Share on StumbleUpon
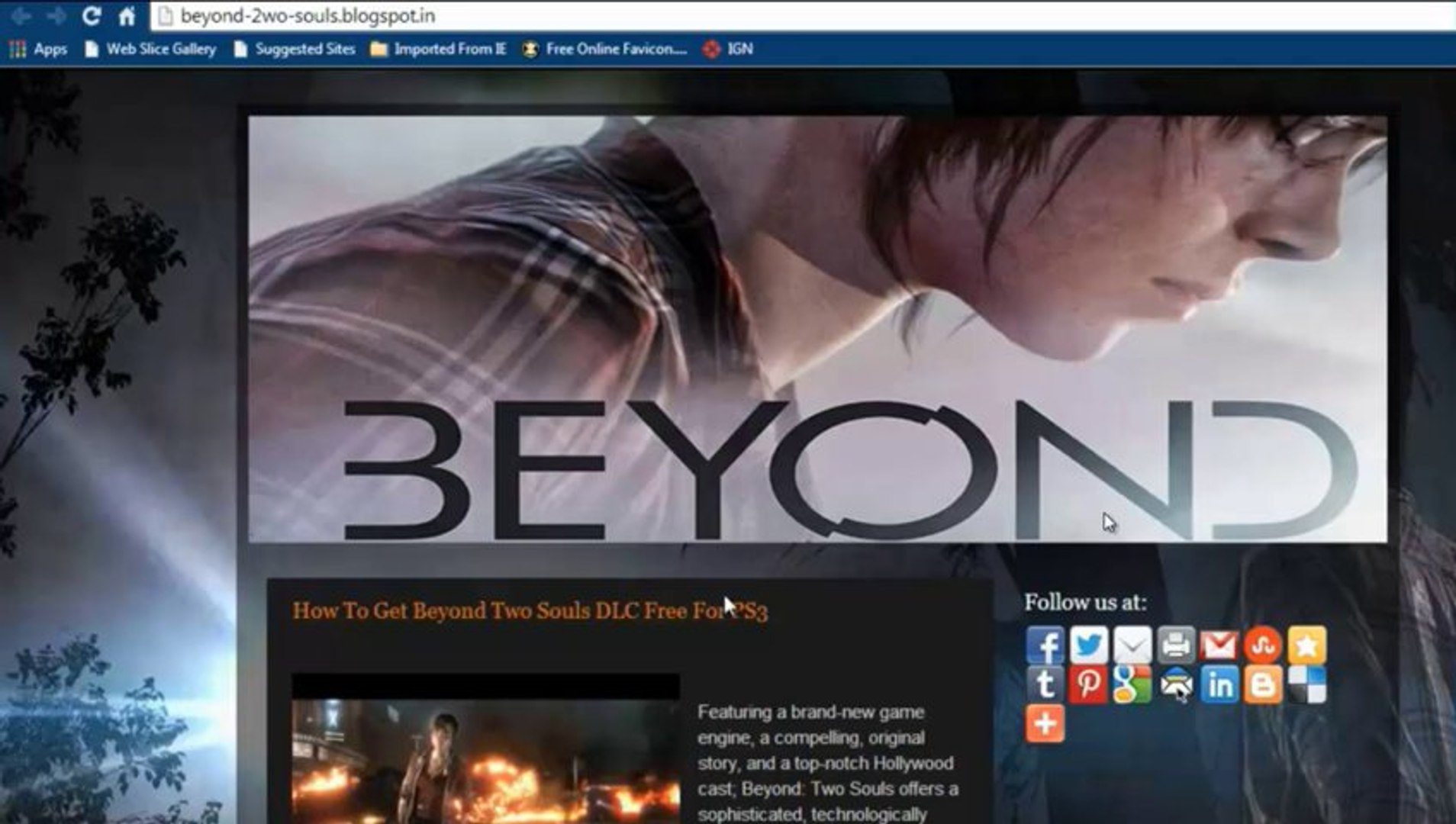 click(1263, 645)
